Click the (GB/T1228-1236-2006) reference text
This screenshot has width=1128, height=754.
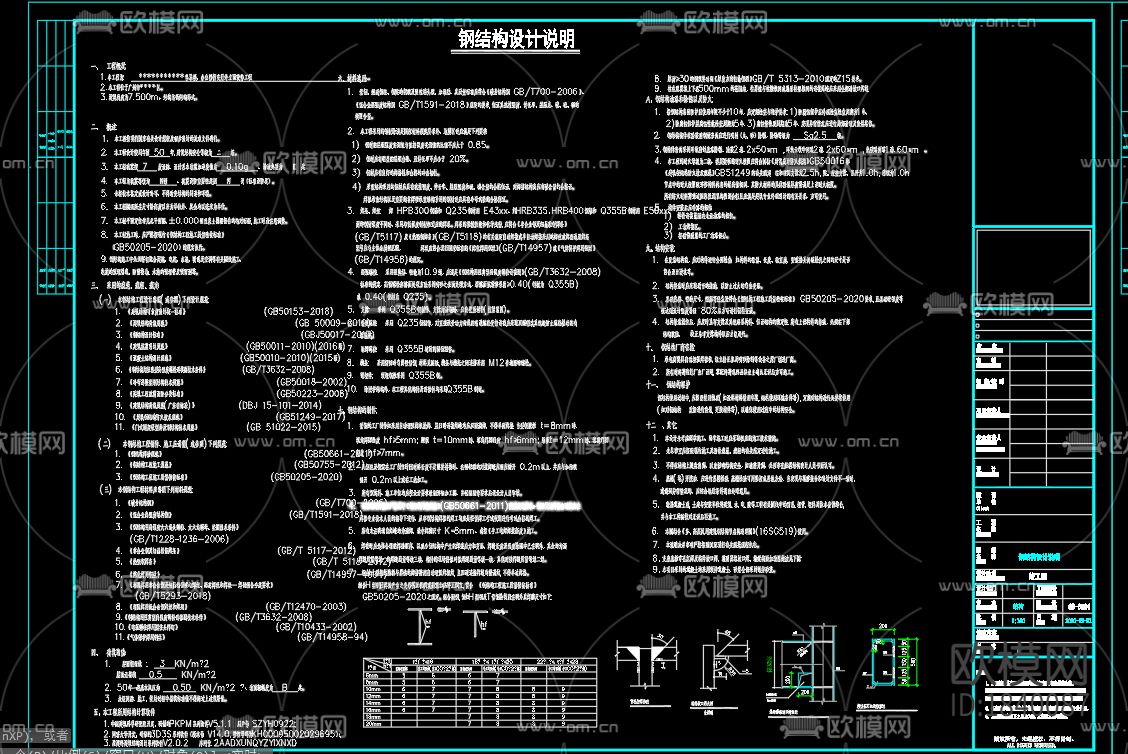point(179,539)
